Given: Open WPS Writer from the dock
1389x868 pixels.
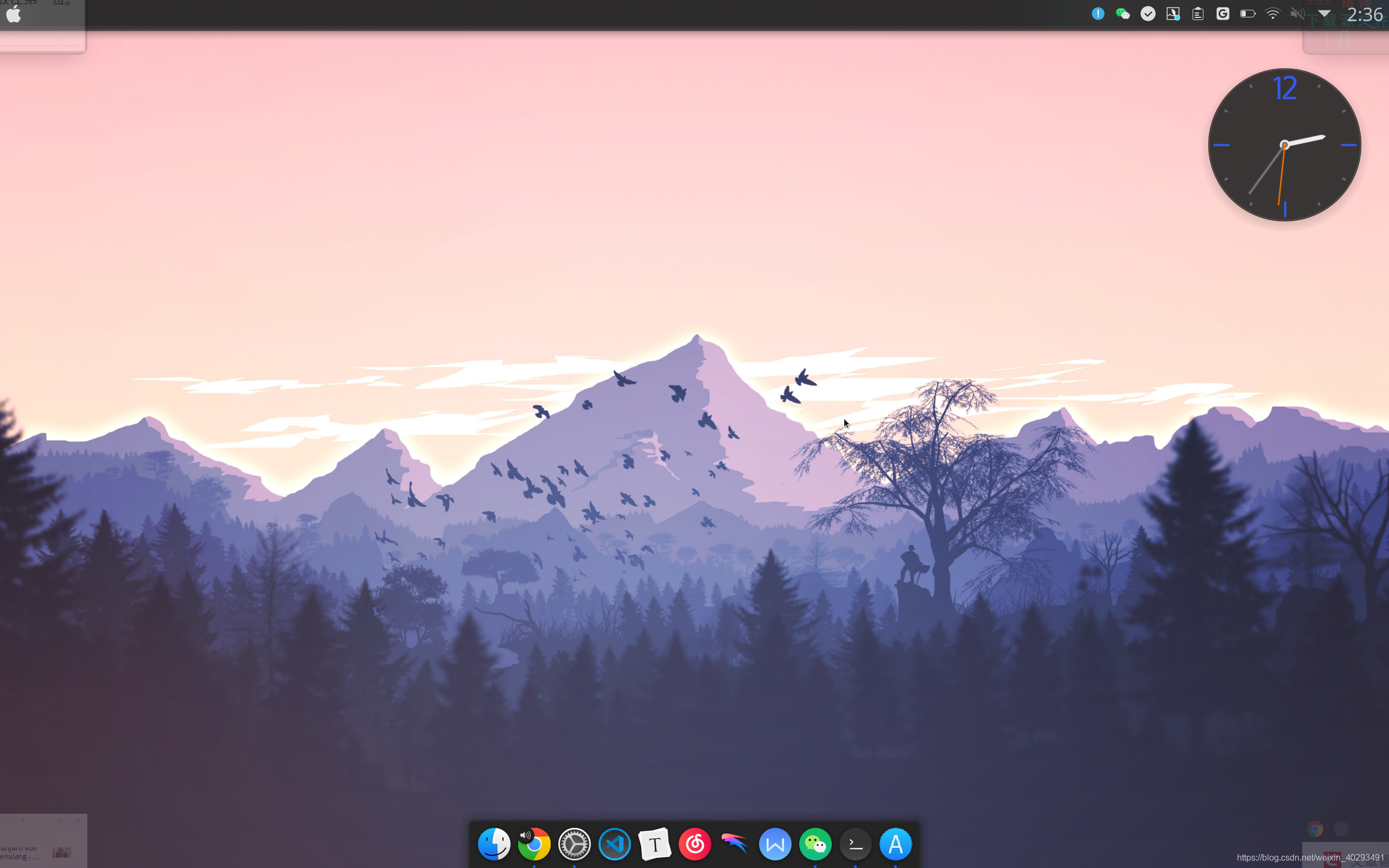Looking at the screenshot, I should click(x=775, y=844).
